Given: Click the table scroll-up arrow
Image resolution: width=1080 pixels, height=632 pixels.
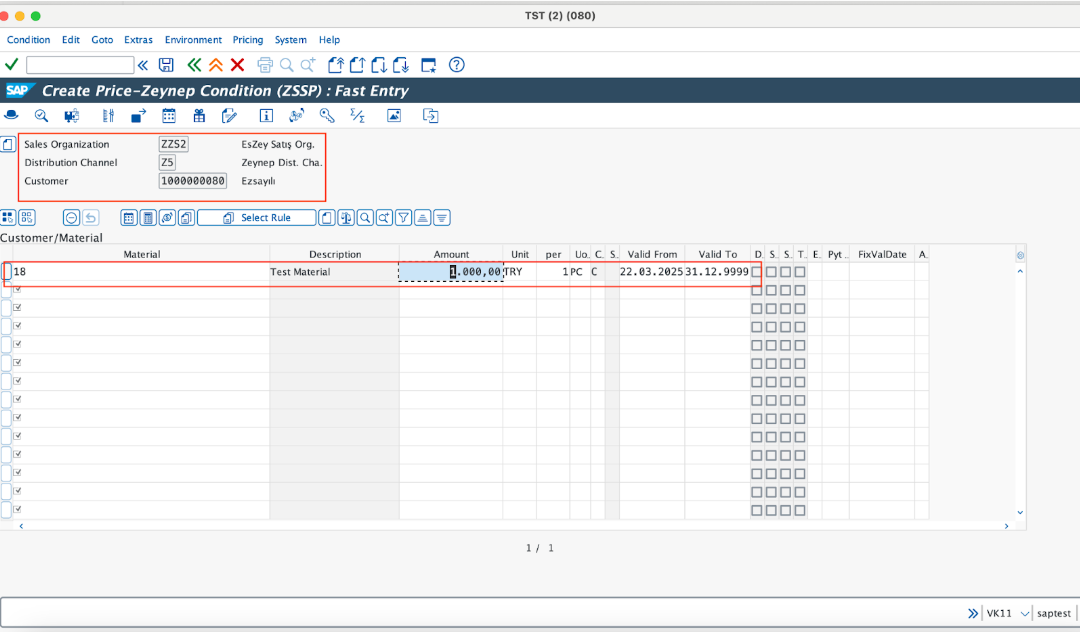Looking at the screenshot, I should click(1020, 272).
